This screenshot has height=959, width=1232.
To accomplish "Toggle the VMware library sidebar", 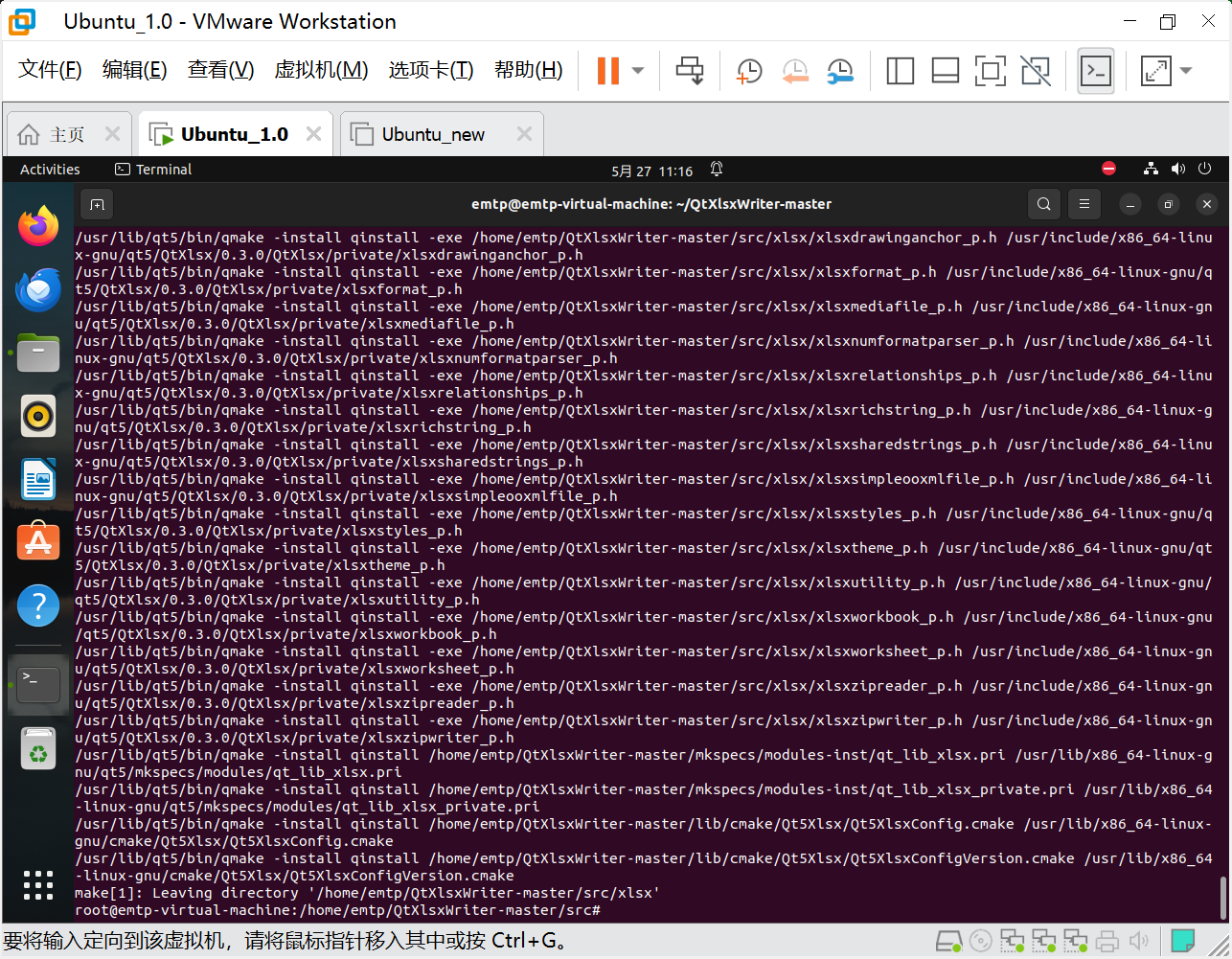I will coord(900,70).
